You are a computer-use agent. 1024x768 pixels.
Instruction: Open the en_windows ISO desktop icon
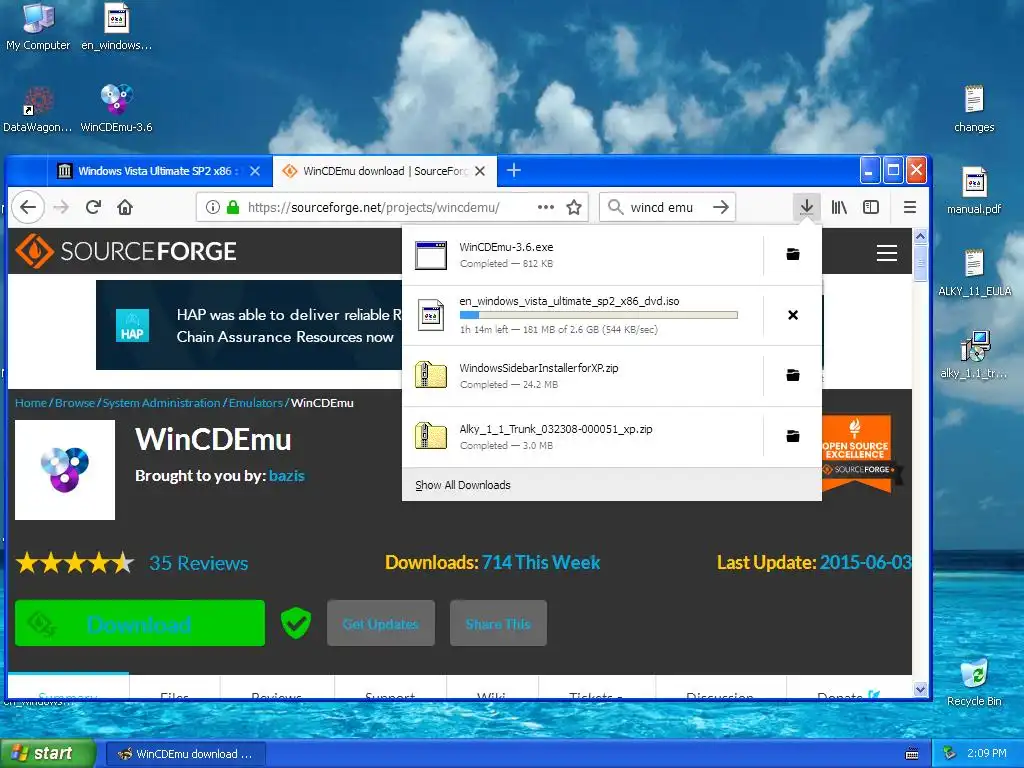click(116, 26)
